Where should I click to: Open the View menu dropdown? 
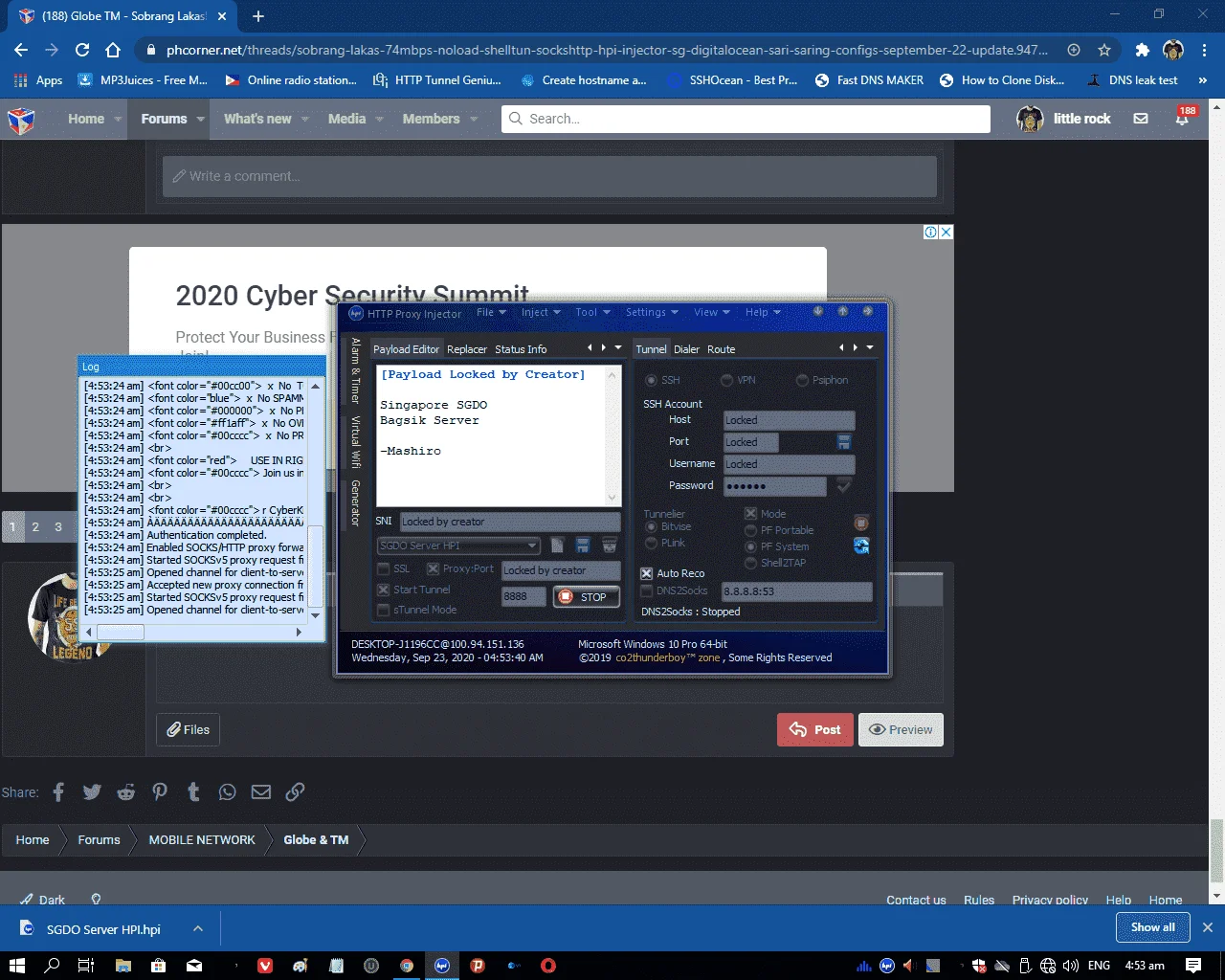click(711, 312)
